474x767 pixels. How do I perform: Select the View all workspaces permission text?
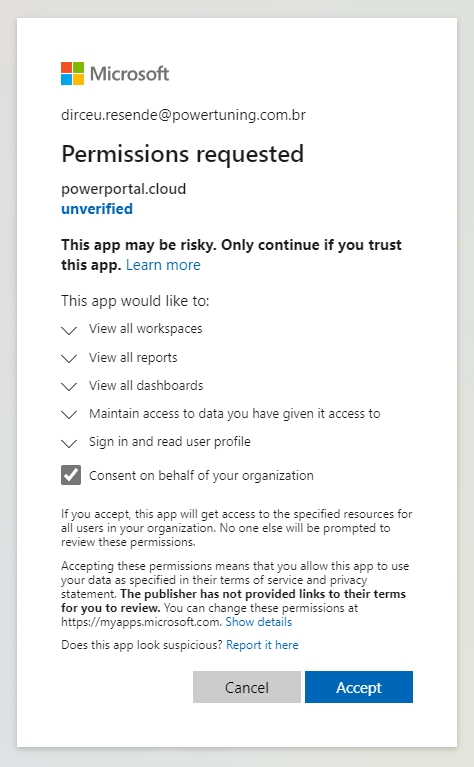click(146, 329)
